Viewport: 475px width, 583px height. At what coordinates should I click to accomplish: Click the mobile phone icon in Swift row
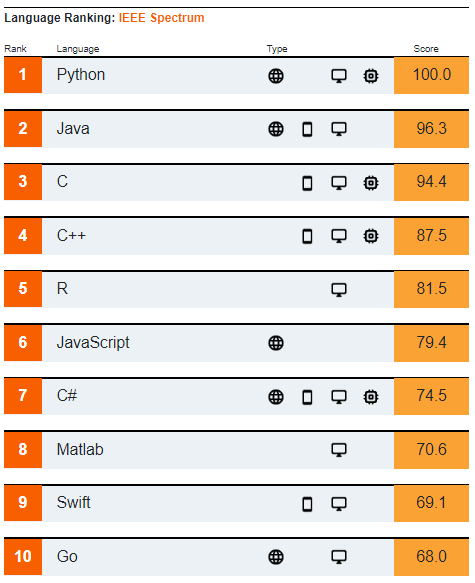[307, 504]
